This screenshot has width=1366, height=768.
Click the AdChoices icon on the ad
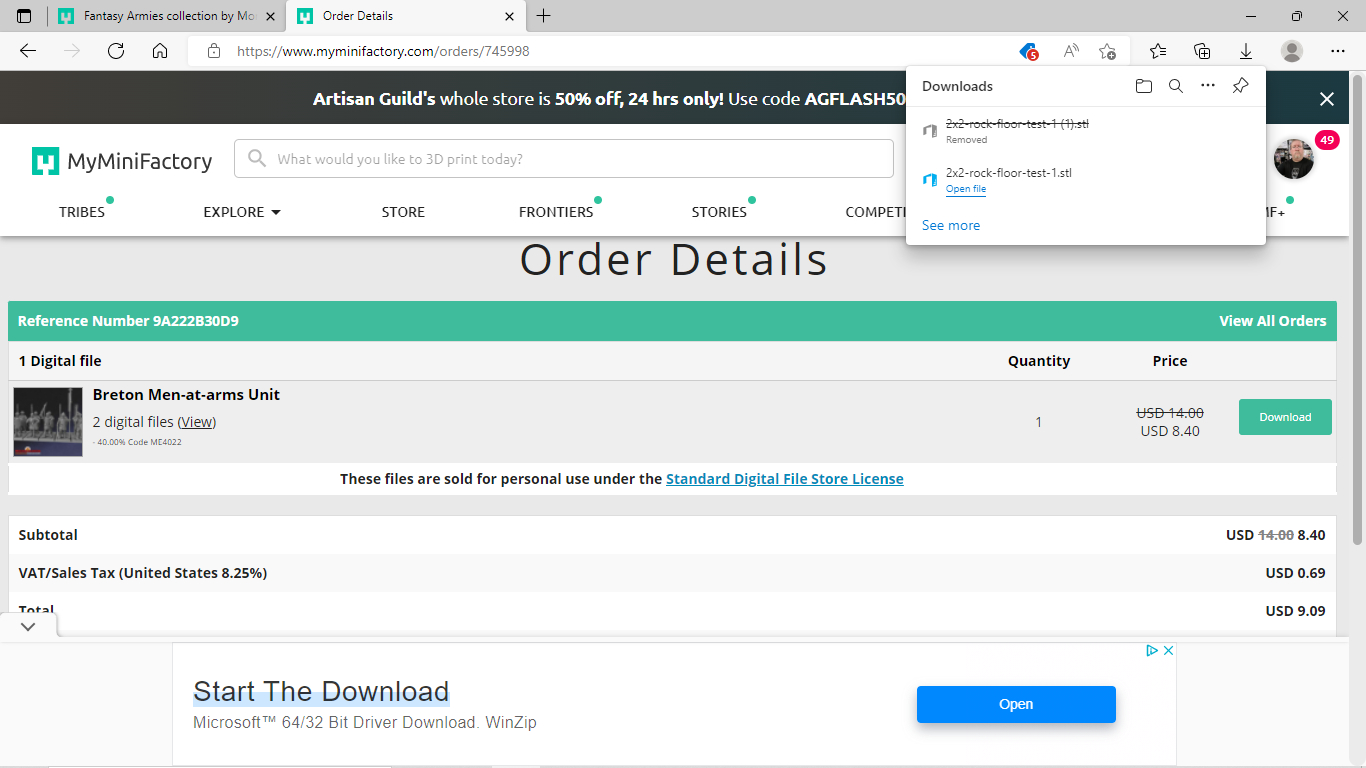click(x=1152, y=650)
